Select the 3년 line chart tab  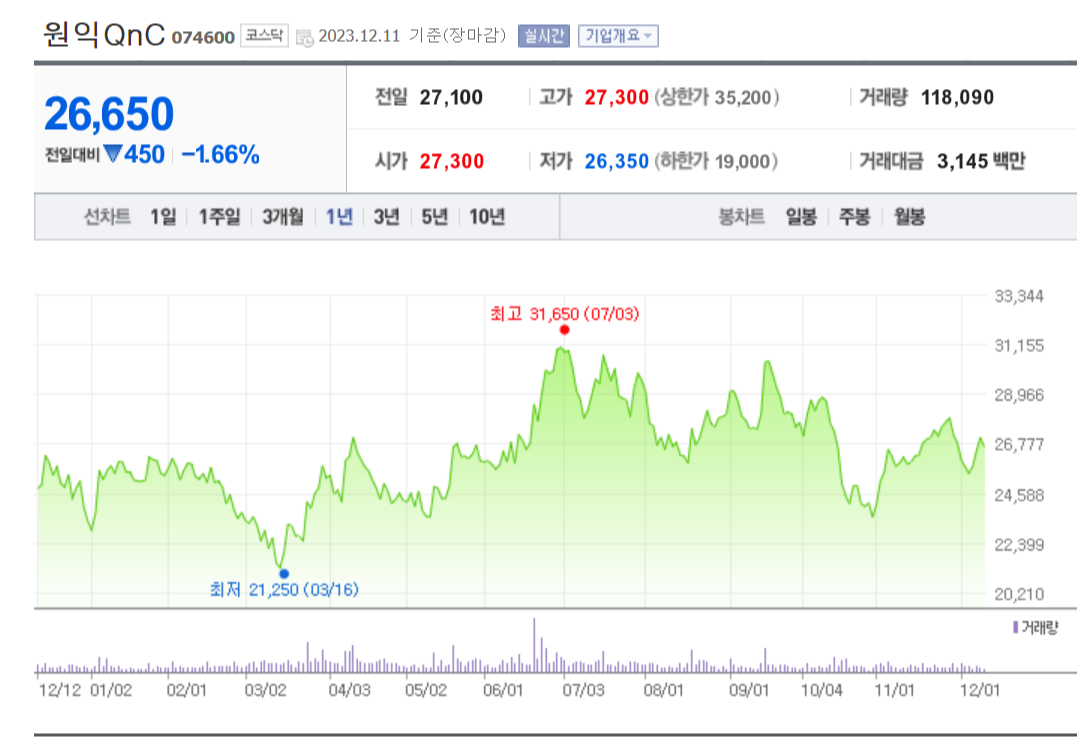click(x=387, y=217)
